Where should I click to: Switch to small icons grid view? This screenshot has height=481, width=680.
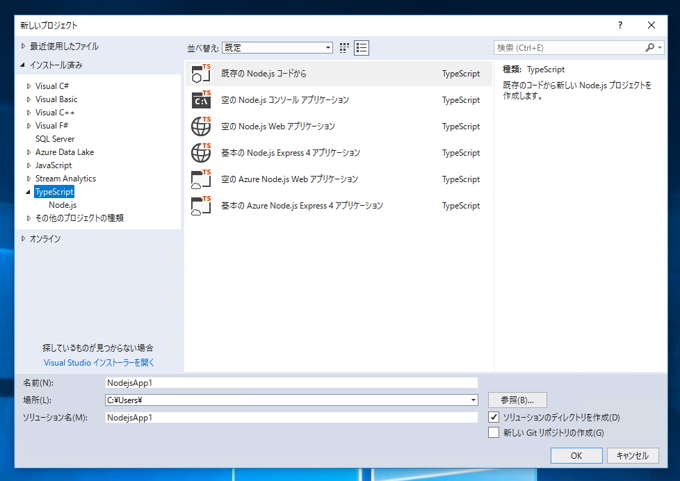(344, 48)
